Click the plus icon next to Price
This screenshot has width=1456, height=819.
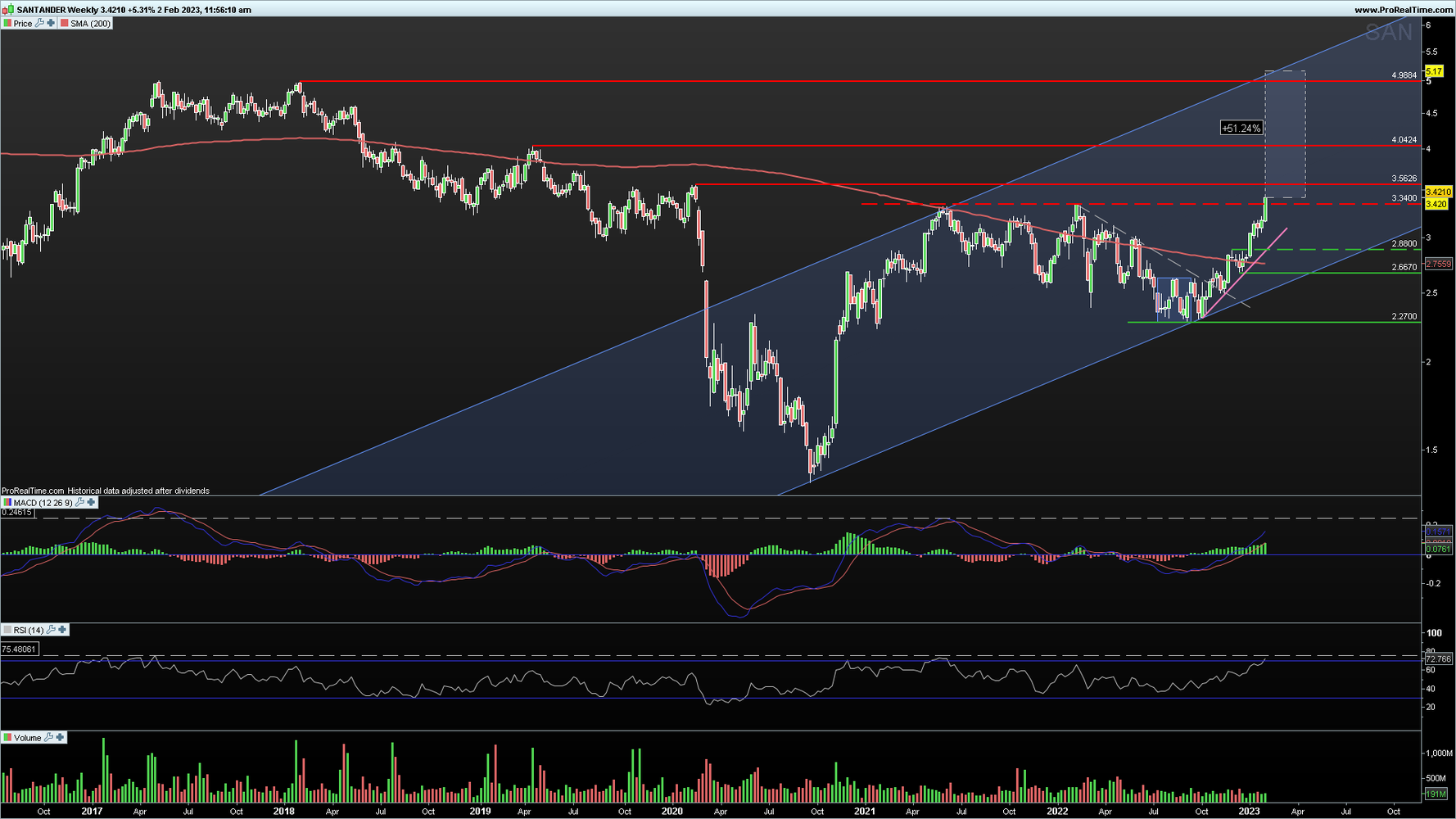[51, 23]
